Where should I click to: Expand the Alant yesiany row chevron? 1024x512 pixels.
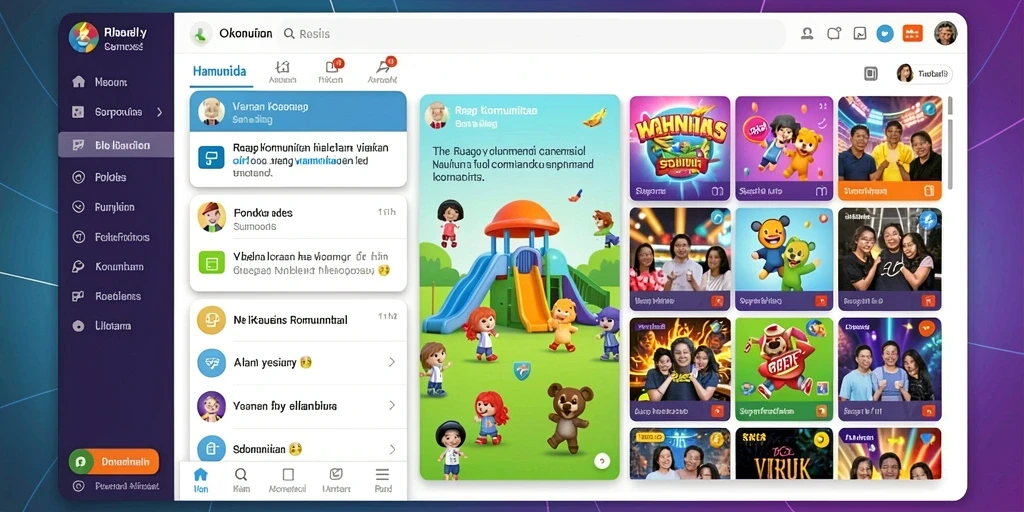[x=392, y=362]
